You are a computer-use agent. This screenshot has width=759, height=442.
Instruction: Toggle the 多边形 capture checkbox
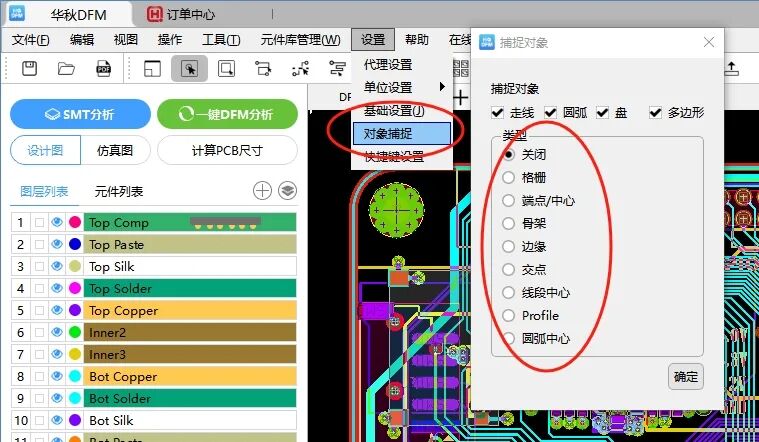tap(655, 113)
